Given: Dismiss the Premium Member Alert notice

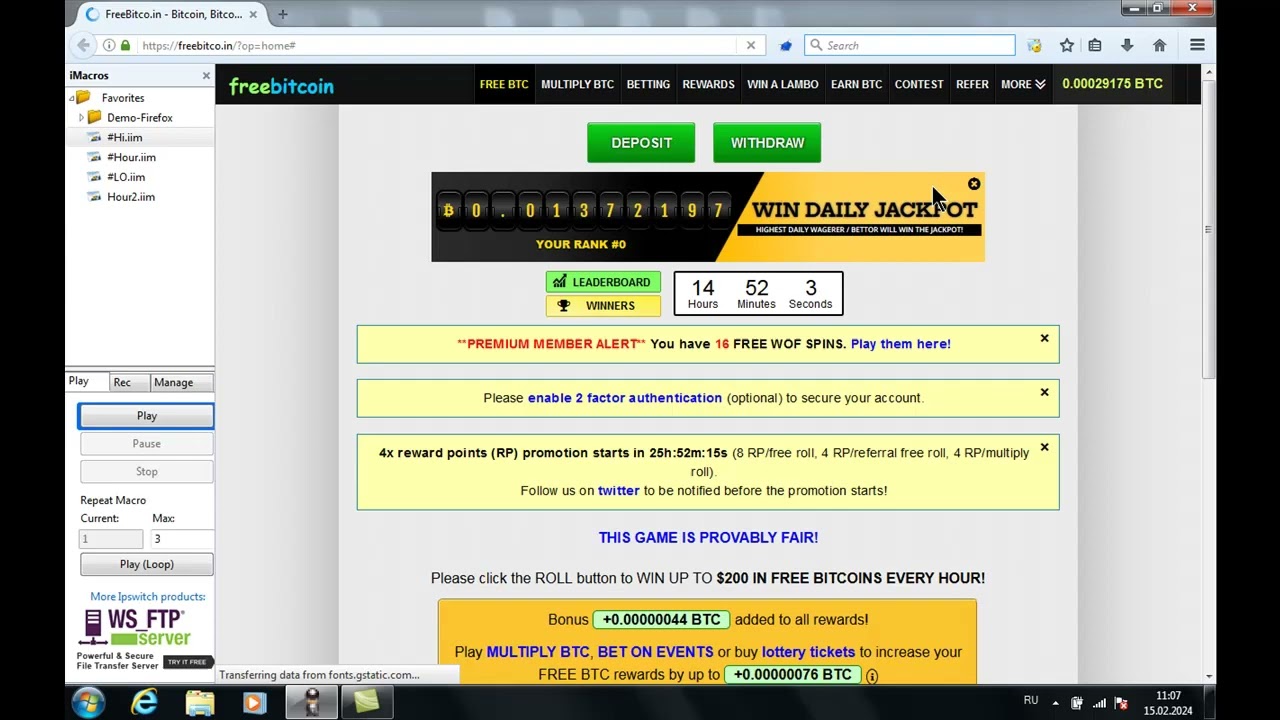Looking at the screenshot, I should [1044, 338].
